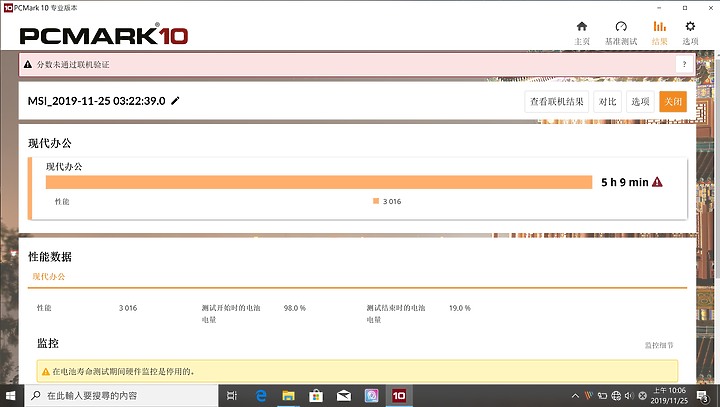Click the PCMark 10 logo
720x407 pixels.
pyautogui.click(x=104, y=35)
